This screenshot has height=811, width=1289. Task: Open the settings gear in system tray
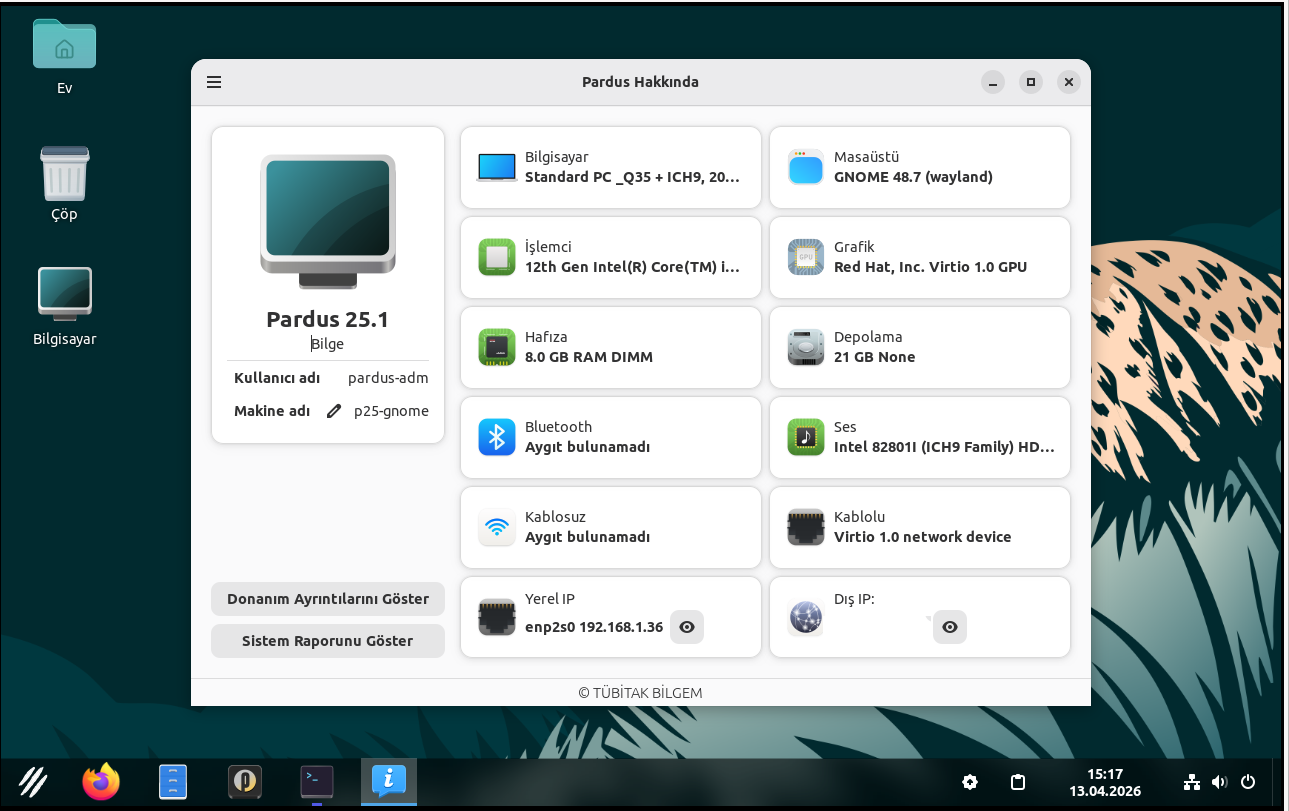(x=970, y=782)
